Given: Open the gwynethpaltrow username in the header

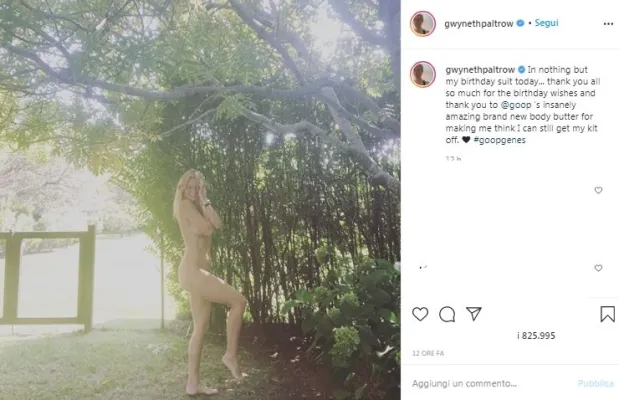Looking at the screenshot, I should point(479,24).
